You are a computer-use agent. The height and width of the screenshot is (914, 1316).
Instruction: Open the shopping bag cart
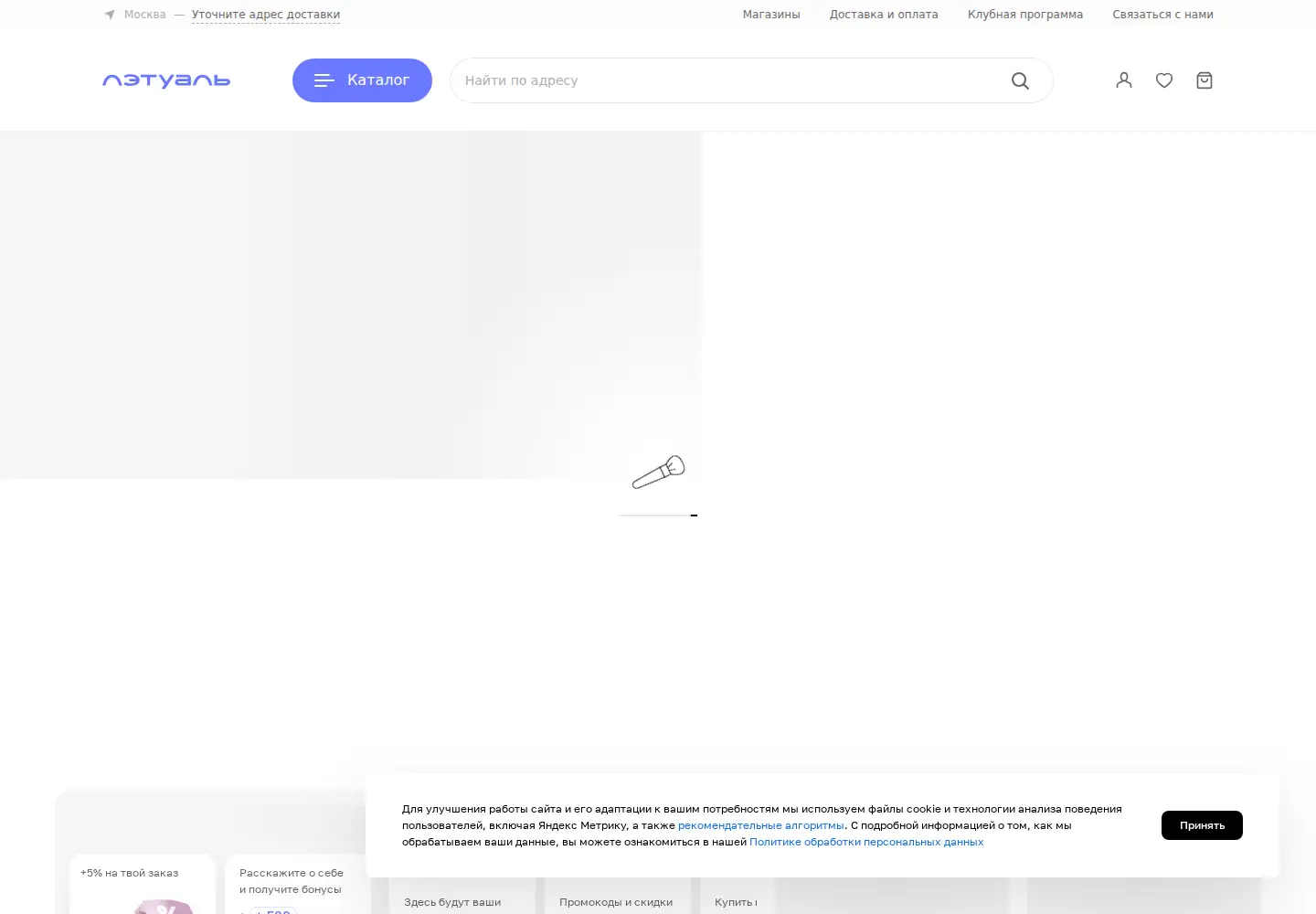(x=1205, y=80)
